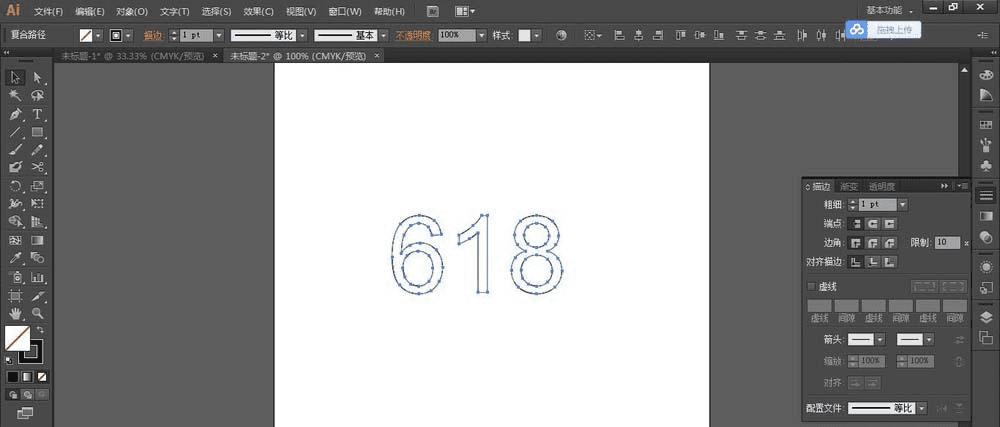This screenshot has width=1000, height=427.
Task: Select the Scissors tool
Action: tap(38, 168)
